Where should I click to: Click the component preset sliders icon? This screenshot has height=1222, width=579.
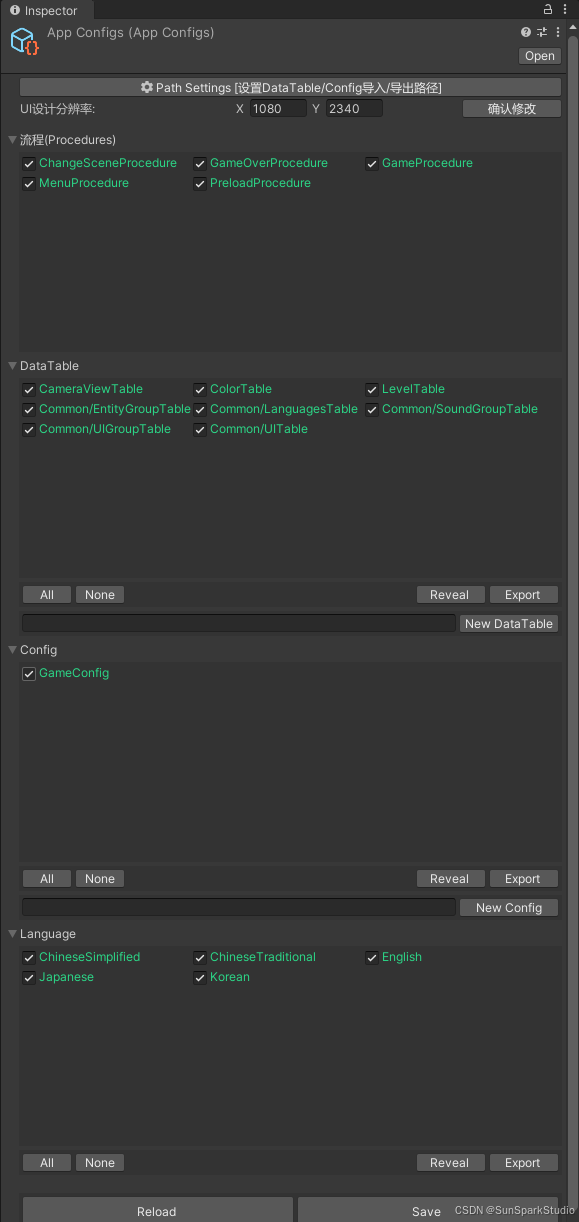pyautogui.click(x=542, y=32)
